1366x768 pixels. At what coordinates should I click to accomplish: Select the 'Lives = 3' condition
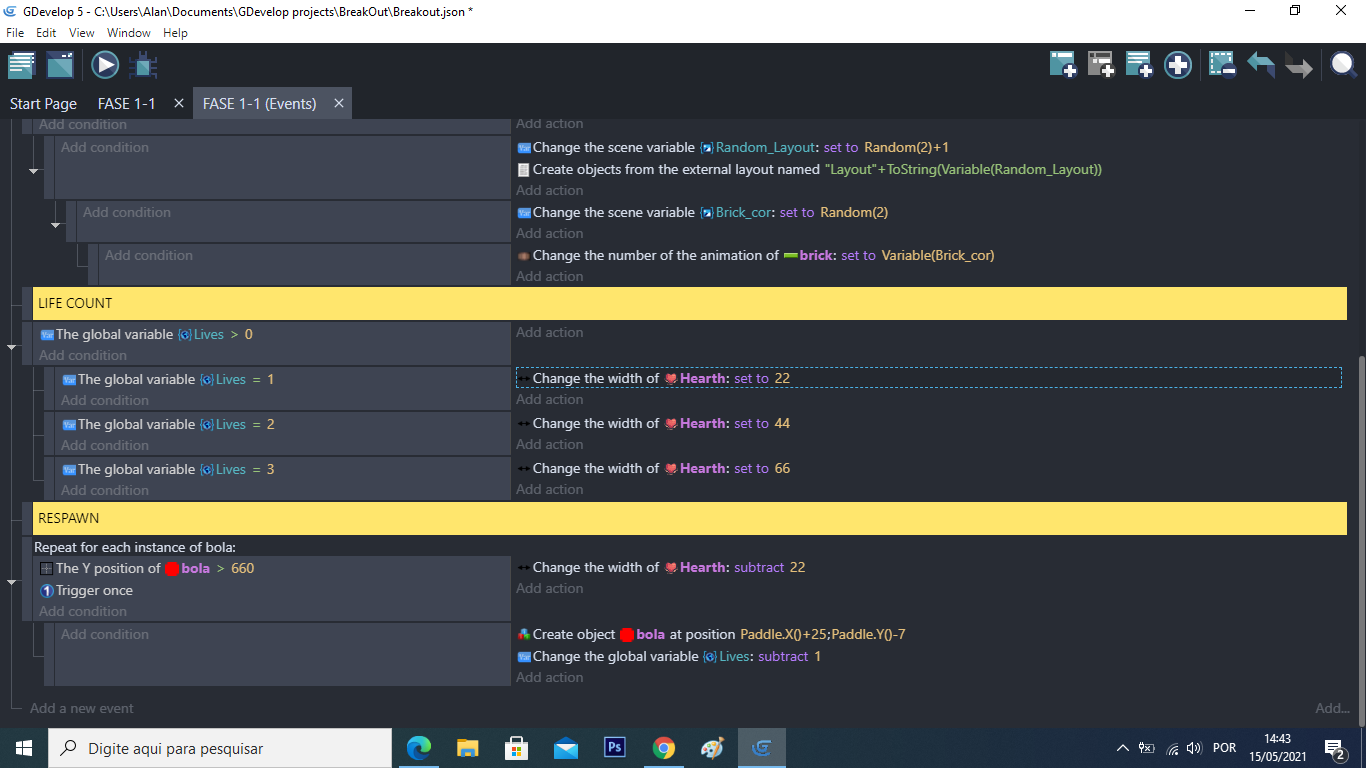(168, 469)
